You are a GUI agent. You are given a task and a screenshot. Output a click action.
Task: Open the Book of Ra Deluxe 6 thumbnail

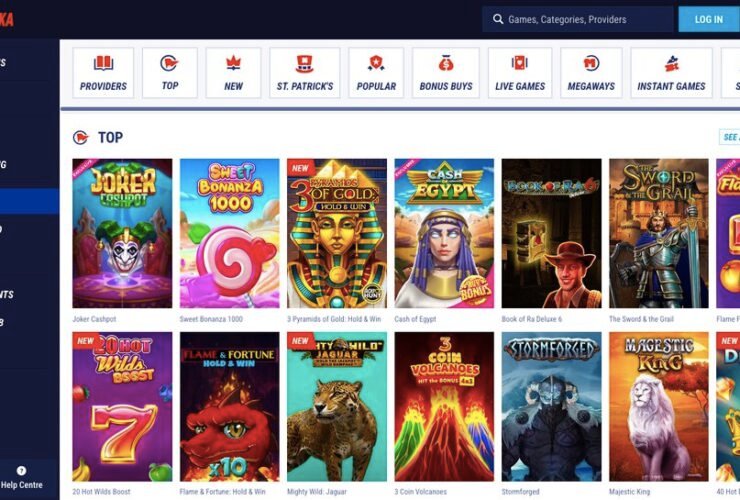551,233
